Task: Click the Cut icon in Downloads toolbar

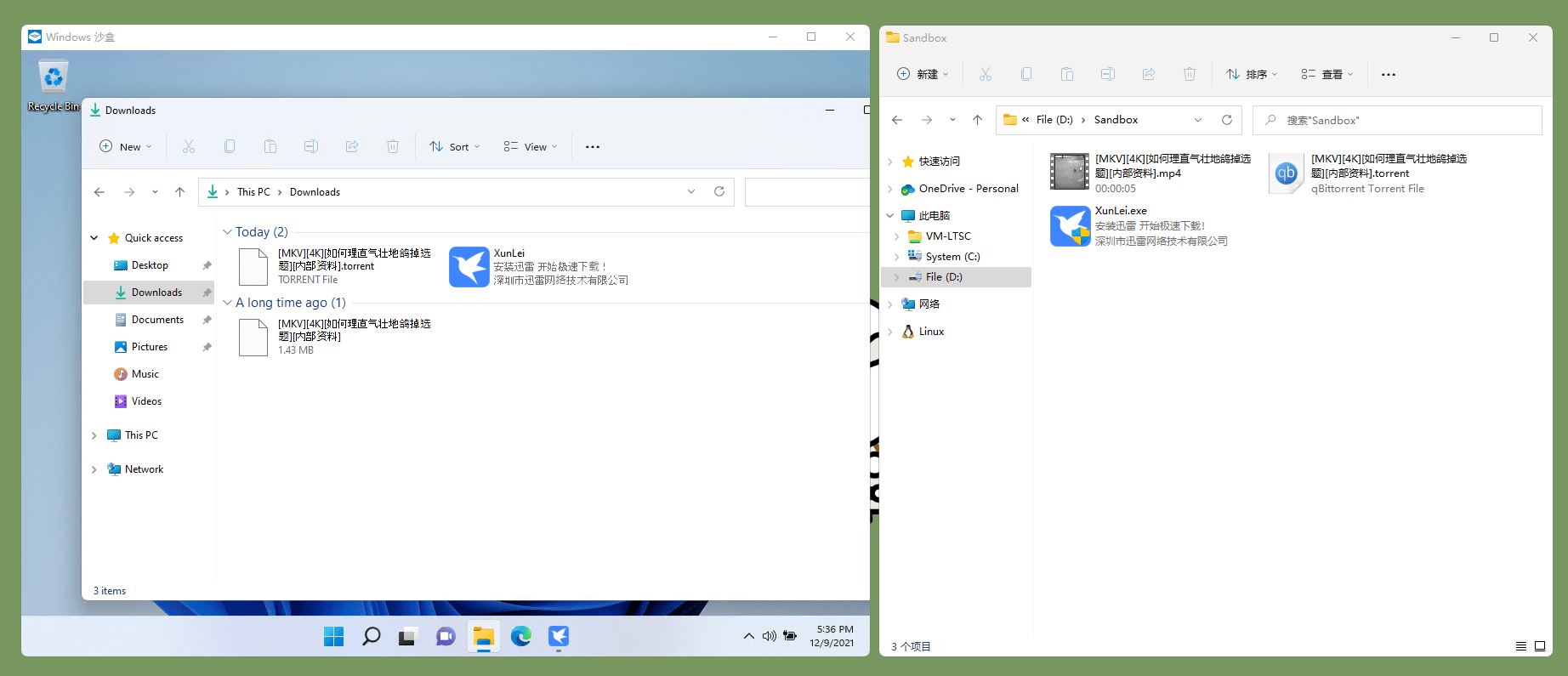Action: [x=189, y=147]
